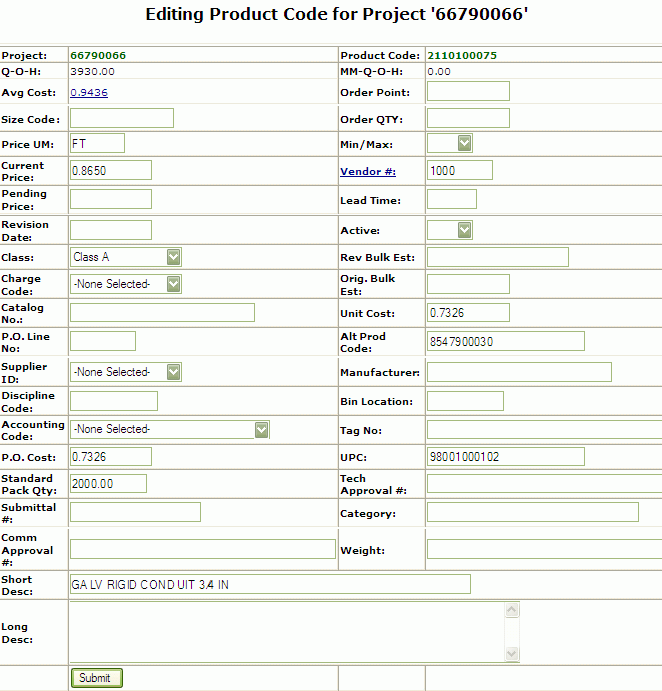
Task: Click the Size Code input field
Action: pyautogui.click(x=121, y=118)
